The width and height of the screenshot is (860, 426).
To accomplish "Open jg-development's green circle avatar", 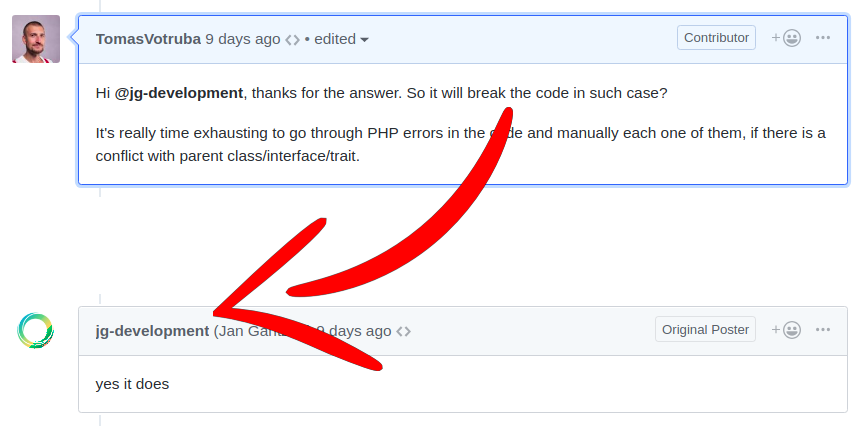I will 36,331.
